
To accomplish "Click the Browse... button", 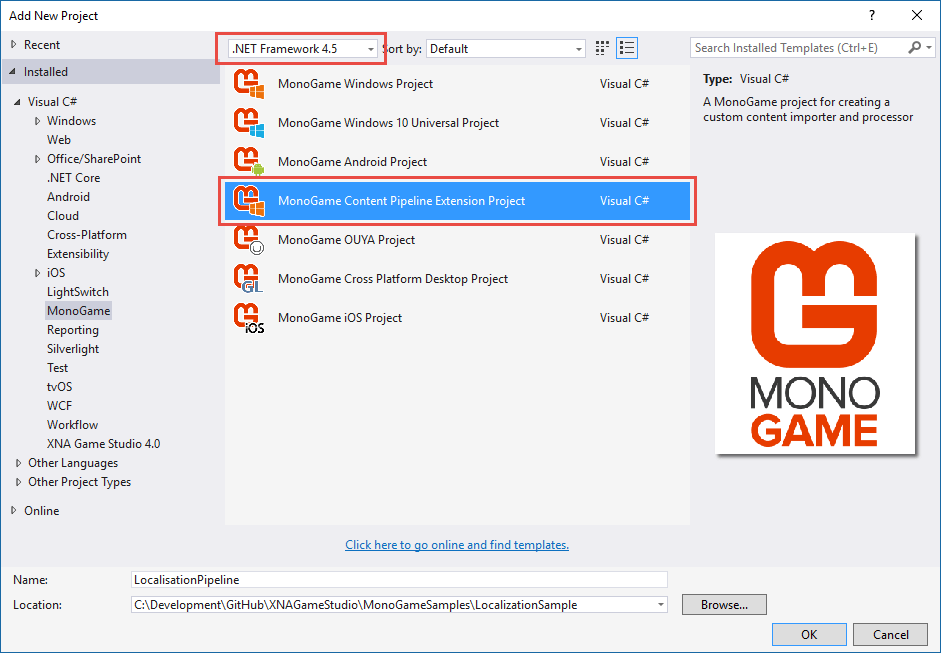I will (x=724, y=605).
